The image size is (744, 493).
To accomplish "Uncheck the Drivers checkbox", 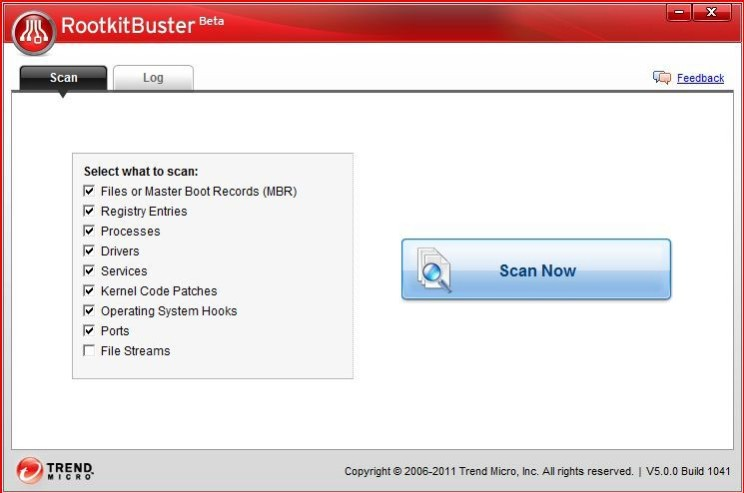I will 89,251.
